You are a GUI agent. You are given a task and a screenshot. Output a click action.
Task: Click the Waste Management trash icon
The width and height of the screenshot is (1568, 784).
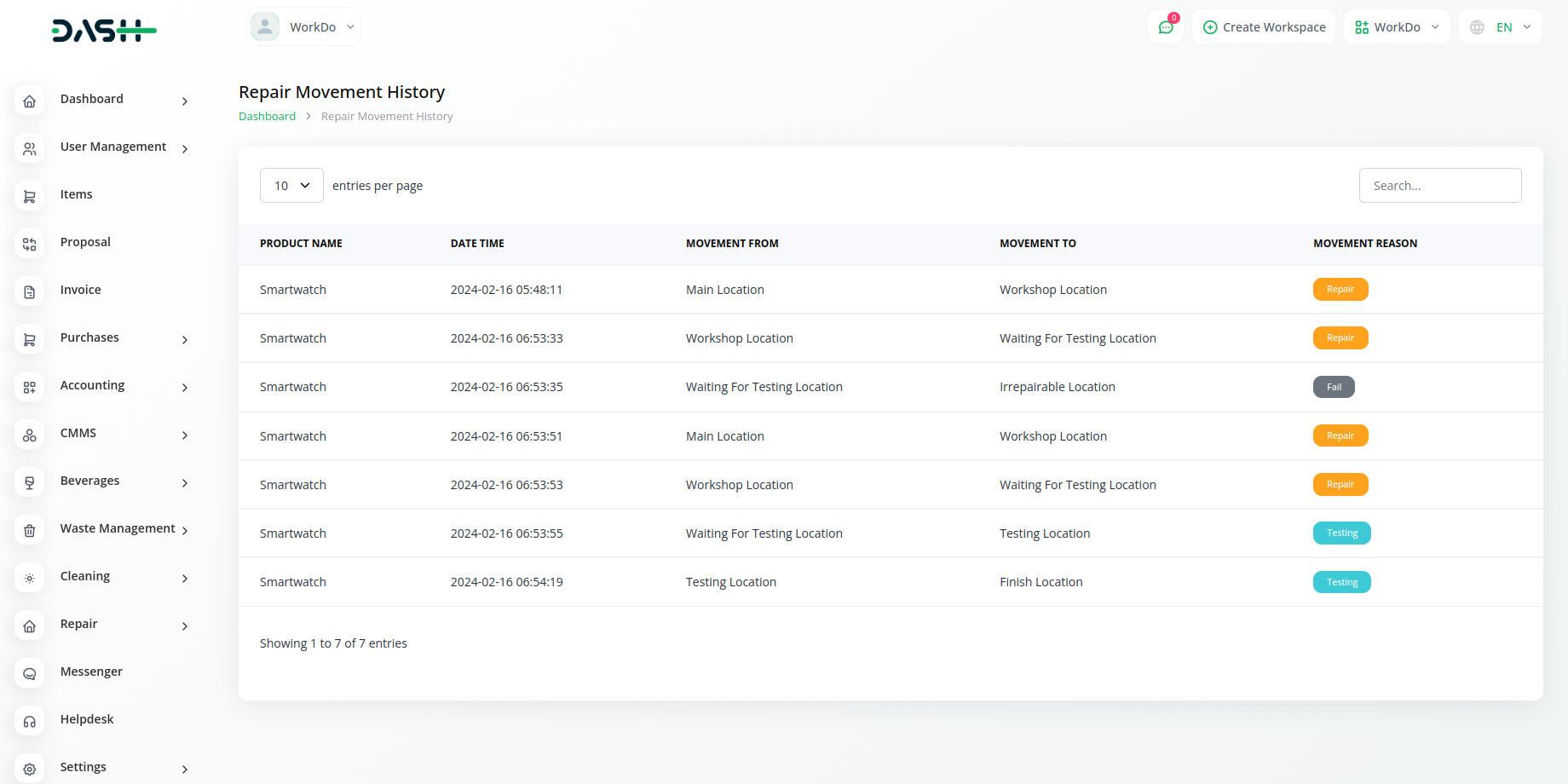[x=30, y=531]
